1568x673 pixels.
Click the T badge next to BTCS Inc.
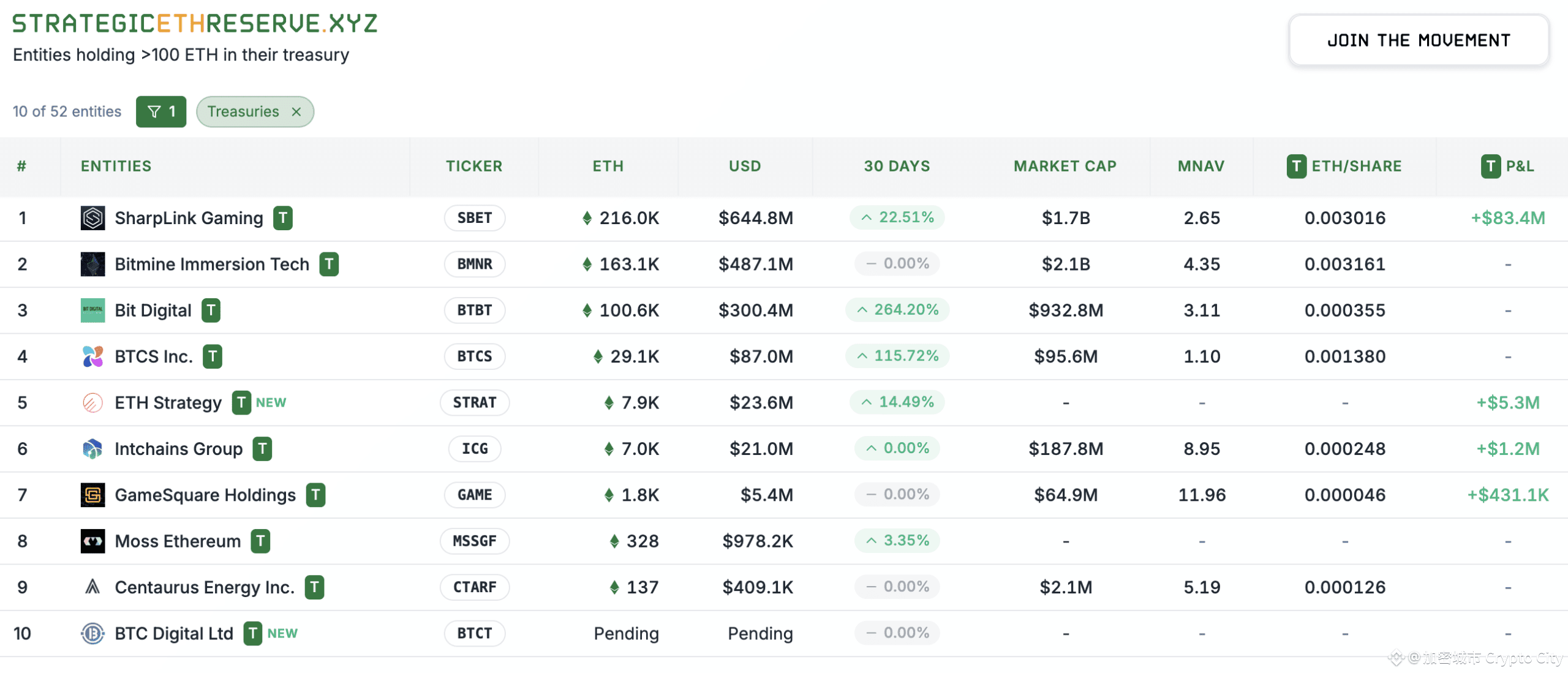(x=212, y=356)
